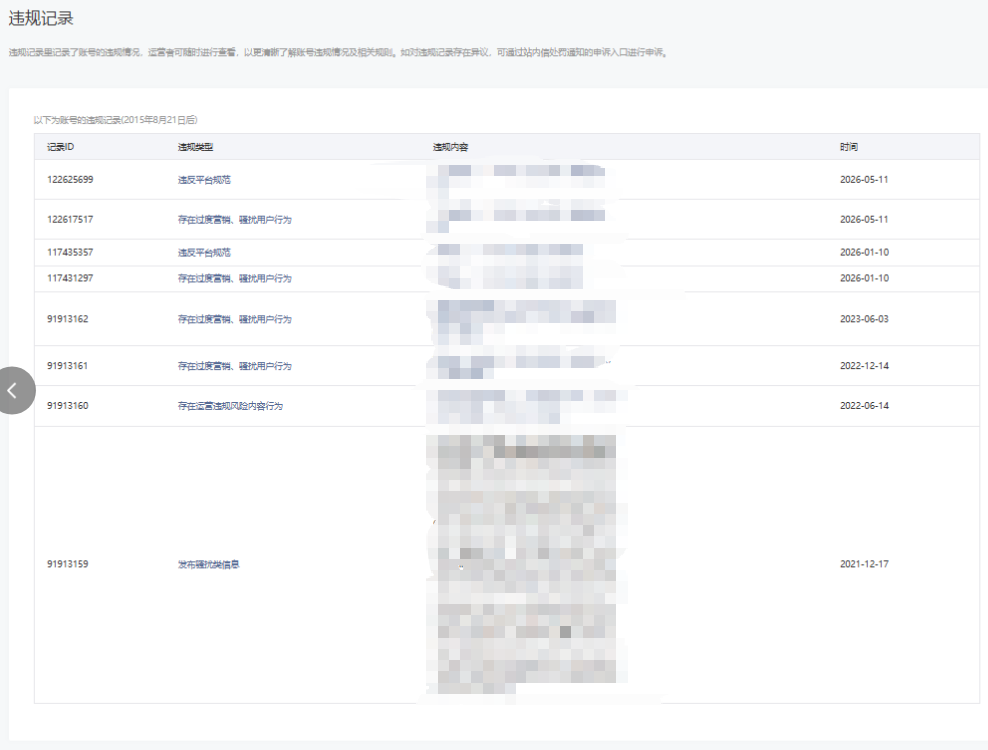This screenshot has height=750, width=988.
Task: Open violation type link for record 91913161
Action: pos(234,366)
